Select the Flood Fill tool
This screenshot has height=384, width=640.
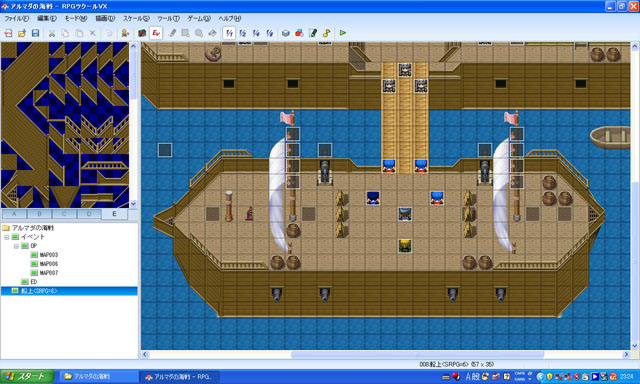212,33
